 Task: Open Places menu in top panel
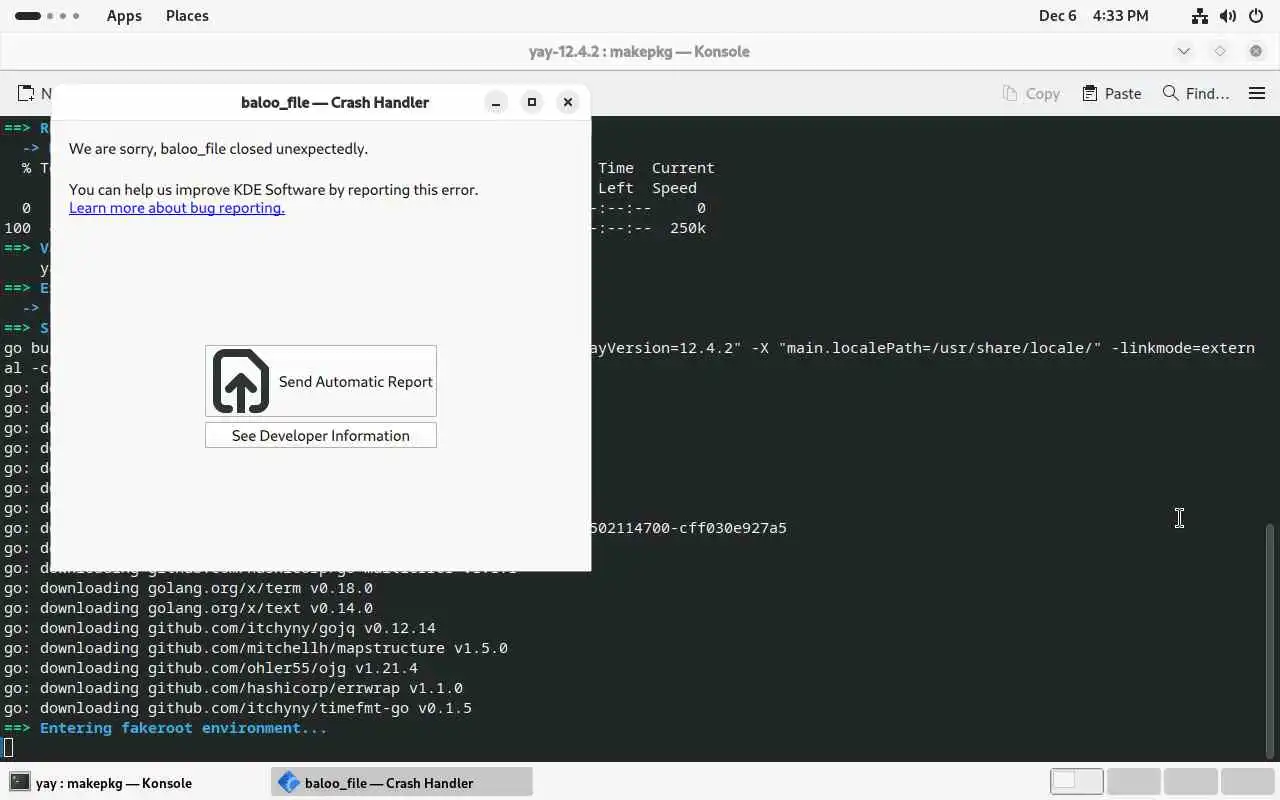tap(187, 16)
